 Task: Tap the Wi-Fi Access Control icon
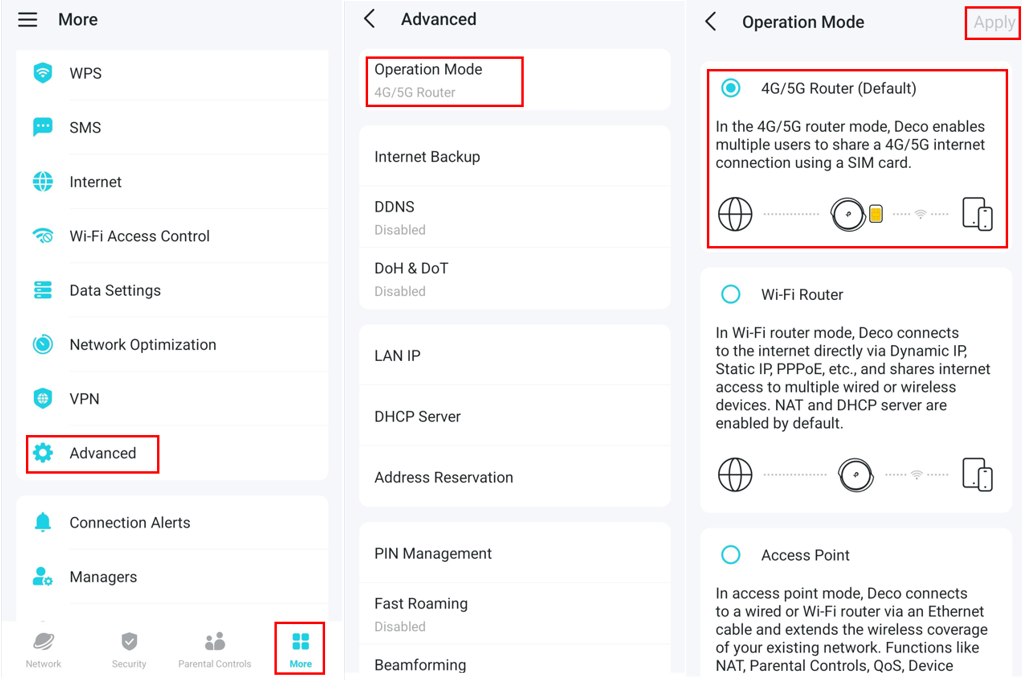pyautogui.click(x=43, y=236)
